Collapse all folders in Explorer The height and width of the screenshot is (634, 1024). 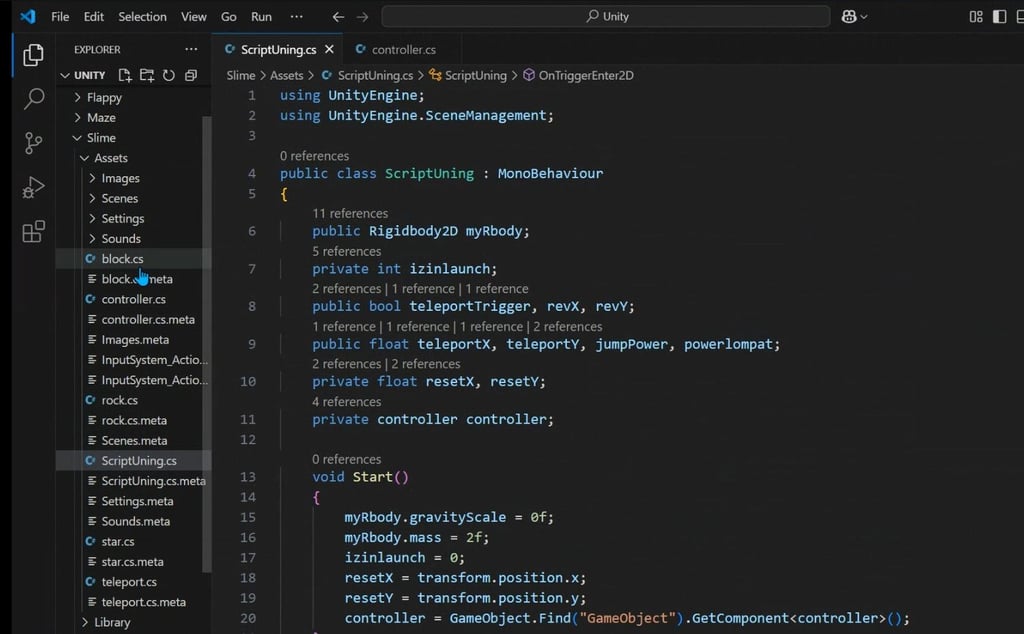(191, 75)
